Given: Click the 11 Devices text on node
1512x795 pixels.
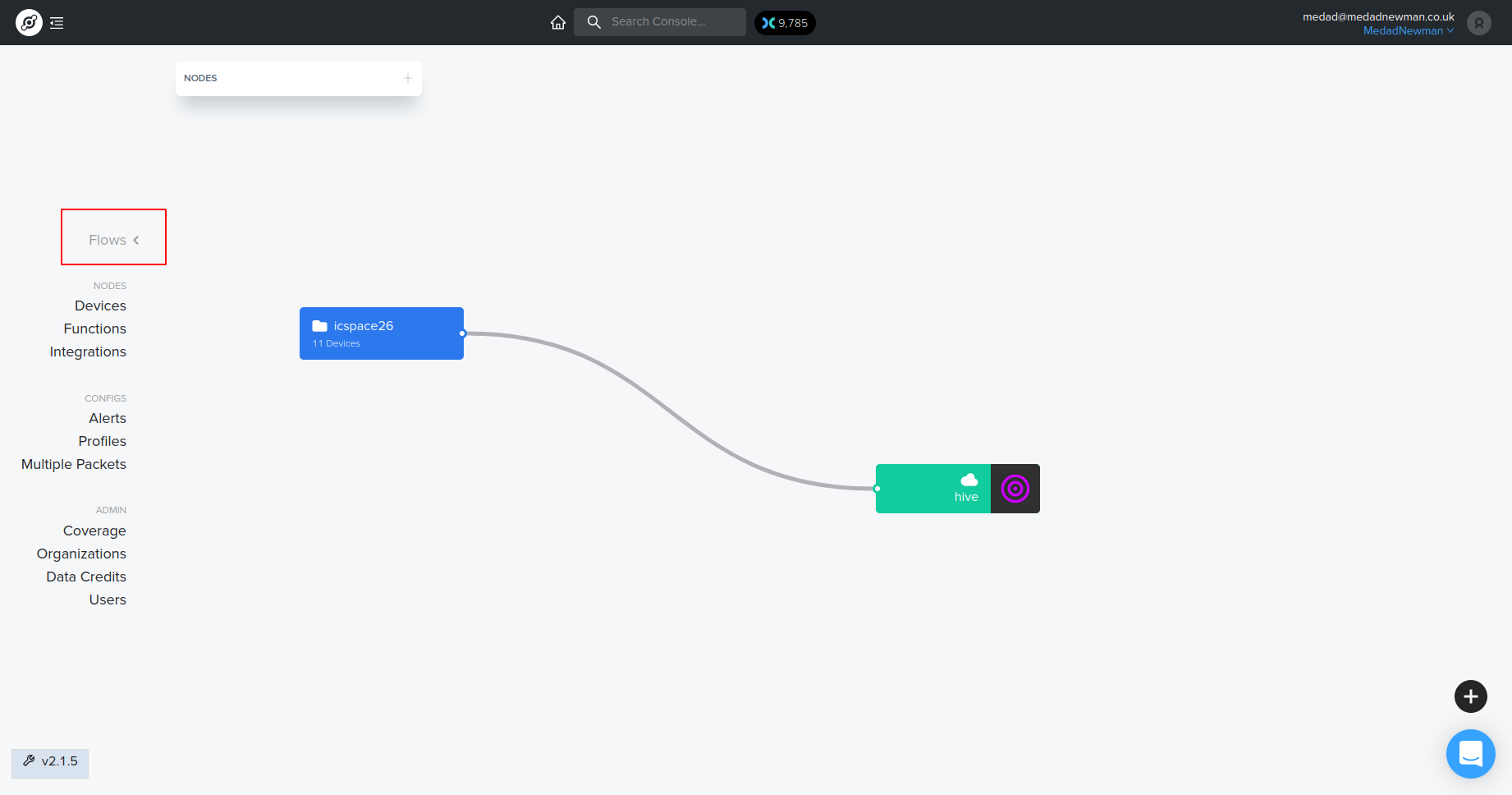Looking at the screenshot, I should tap(337, 343).
